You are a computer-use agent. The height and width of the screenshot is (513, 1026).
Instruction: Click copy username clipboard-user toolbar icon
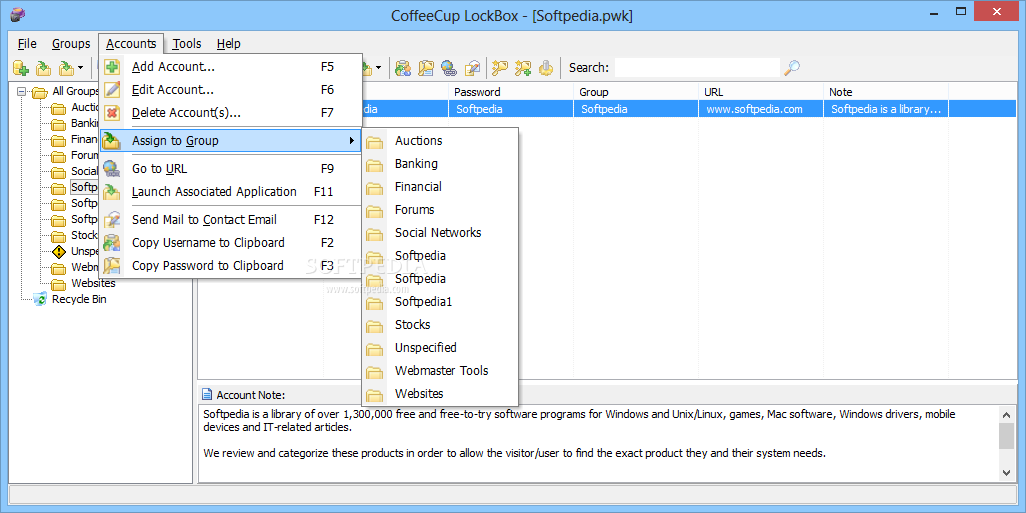point(404,67)
